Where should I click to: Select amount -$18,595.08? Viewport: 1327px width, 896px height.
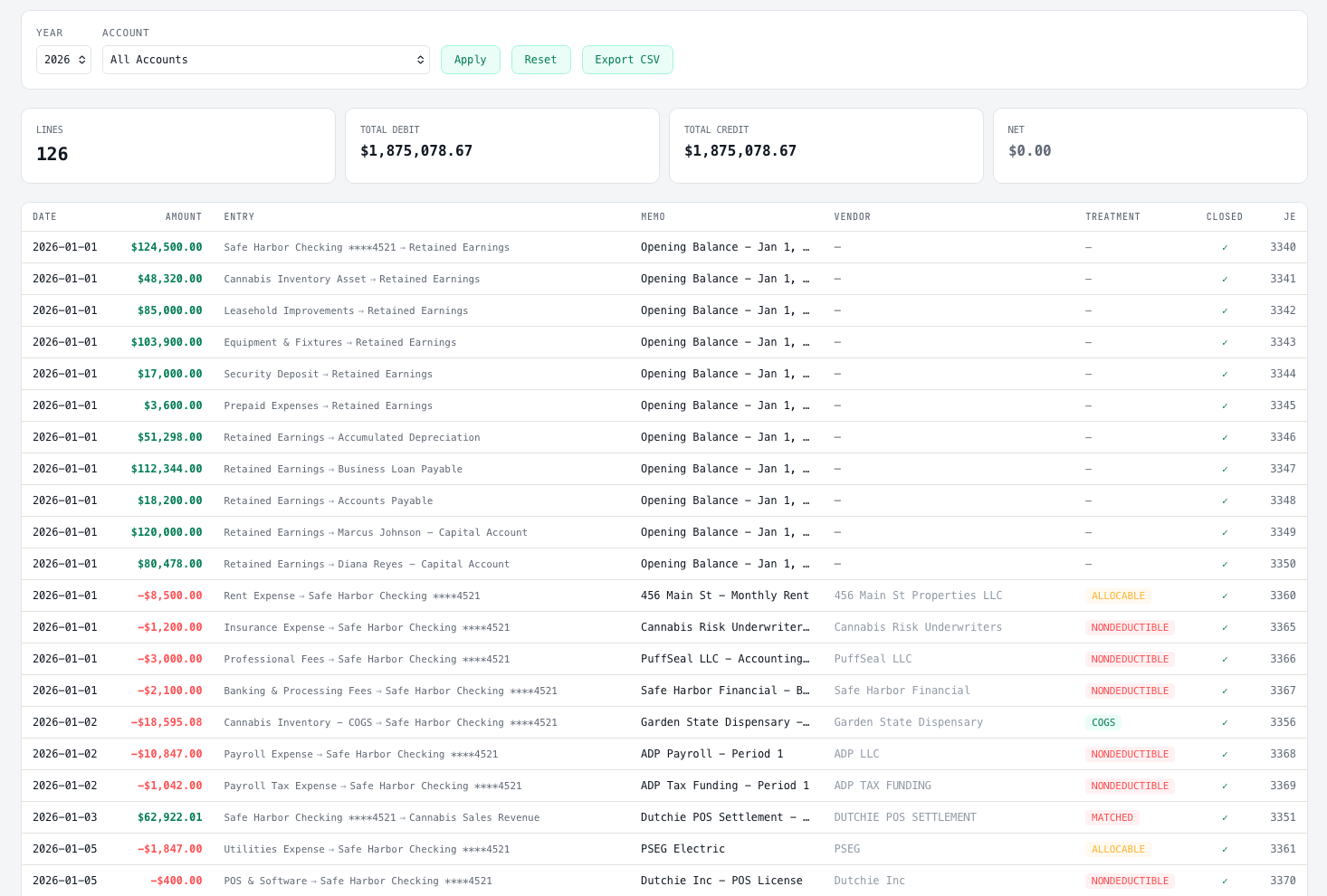(167, 722)
